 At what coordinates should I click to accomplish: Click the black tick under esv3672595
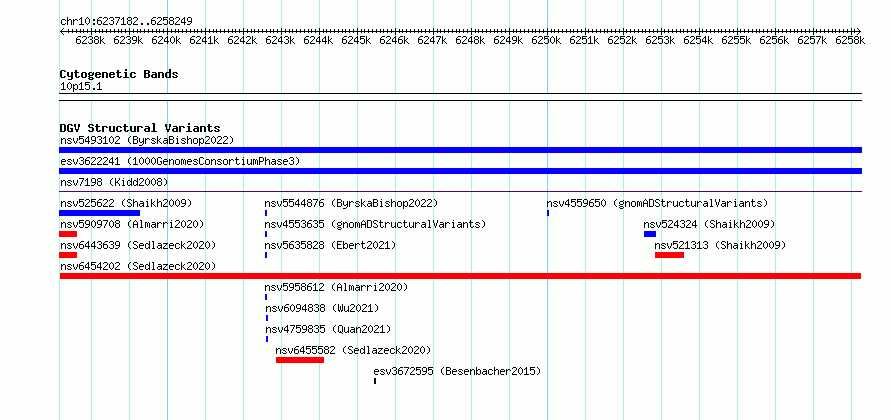tap(375, 381)
